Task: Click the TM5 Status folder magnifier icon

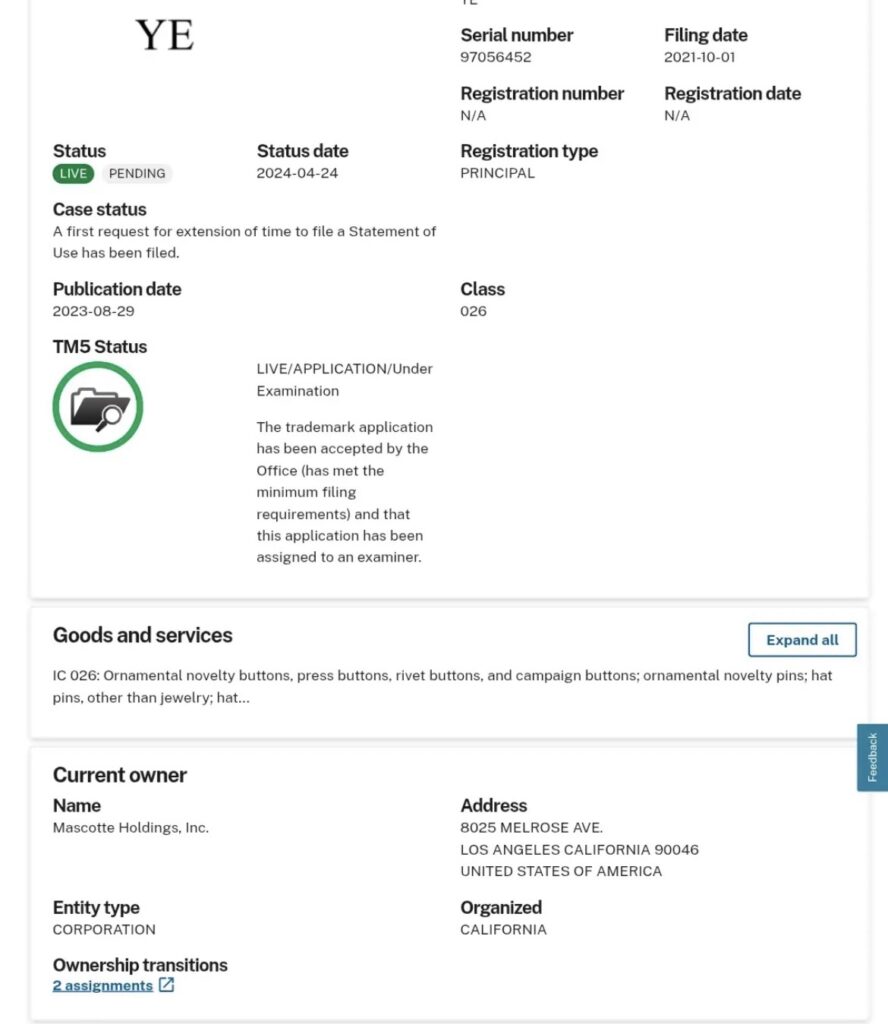Action: click(x=98, y=407)
